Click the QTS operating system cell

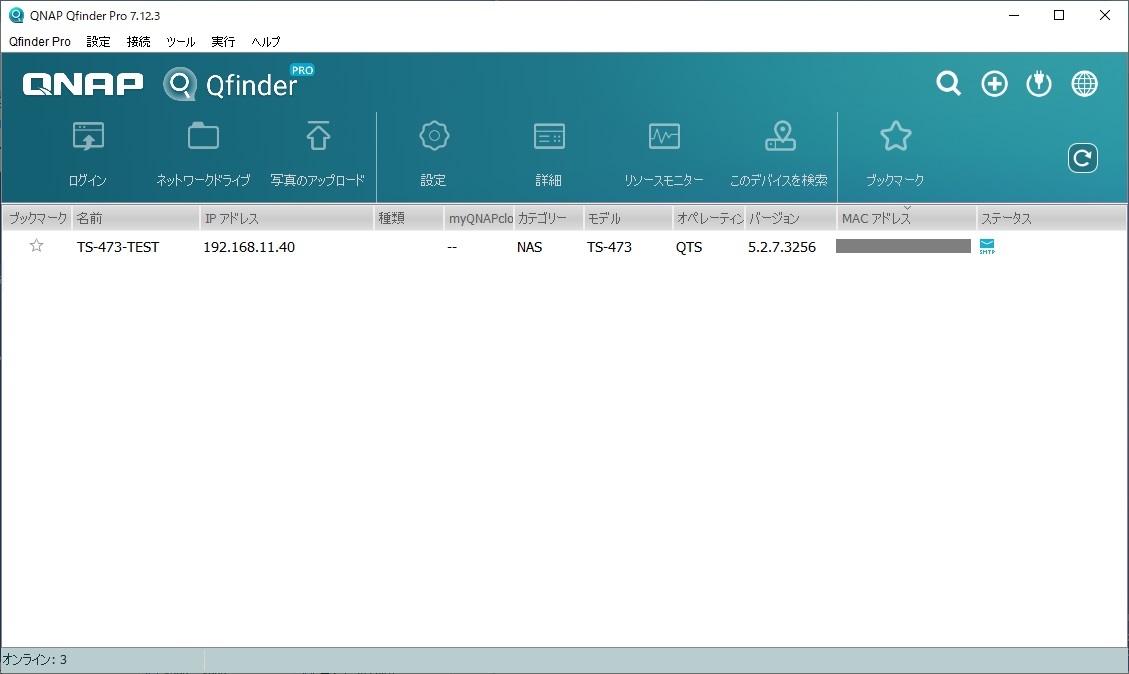(x=688, y=247)
